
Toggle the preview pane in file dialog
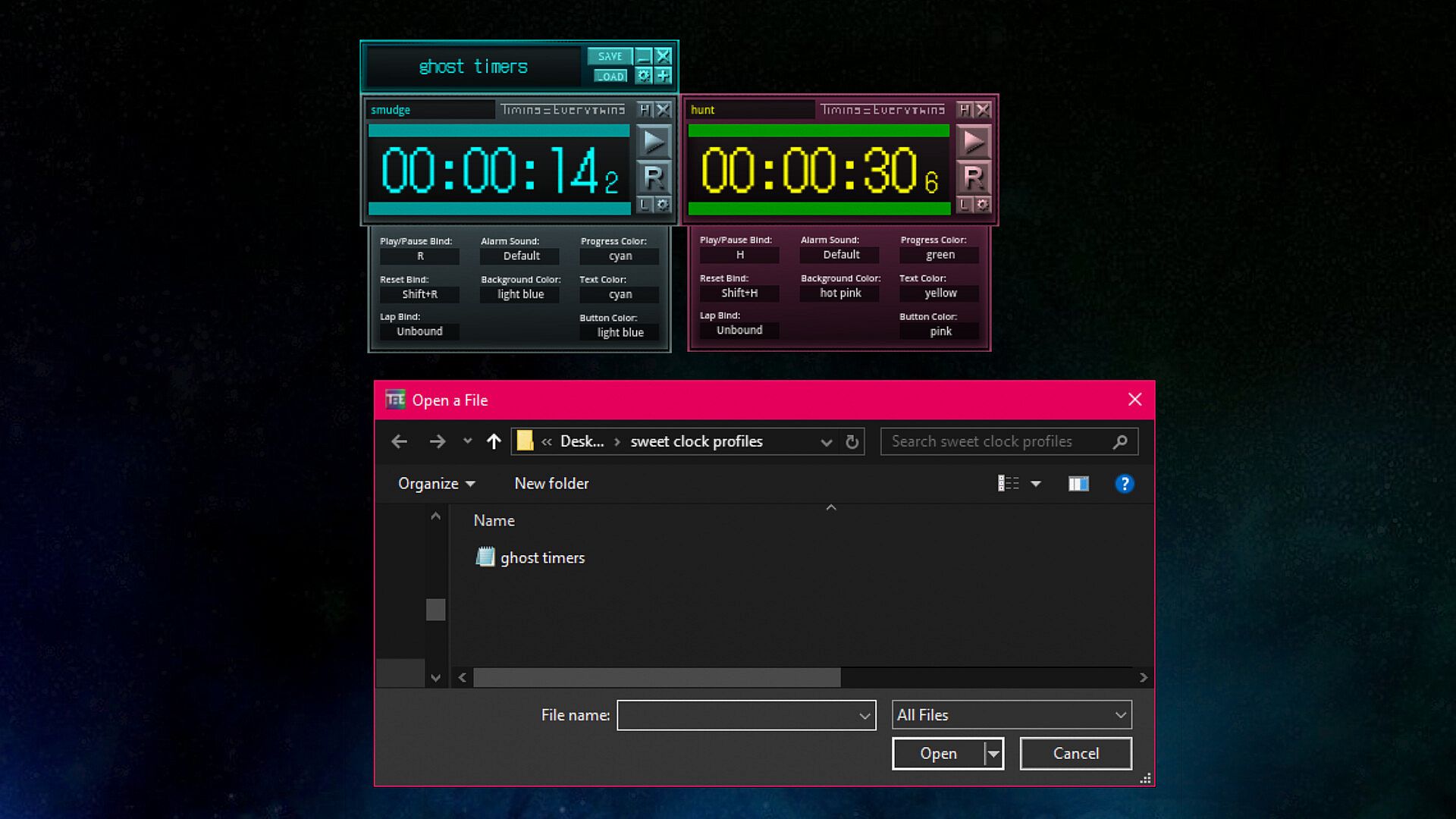(1078, 484)
